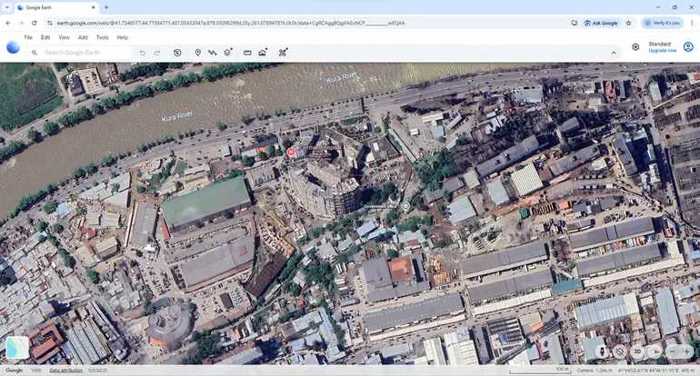Reload the current page
The height and width of the screenshot is (376, 700).
point(34,23)
